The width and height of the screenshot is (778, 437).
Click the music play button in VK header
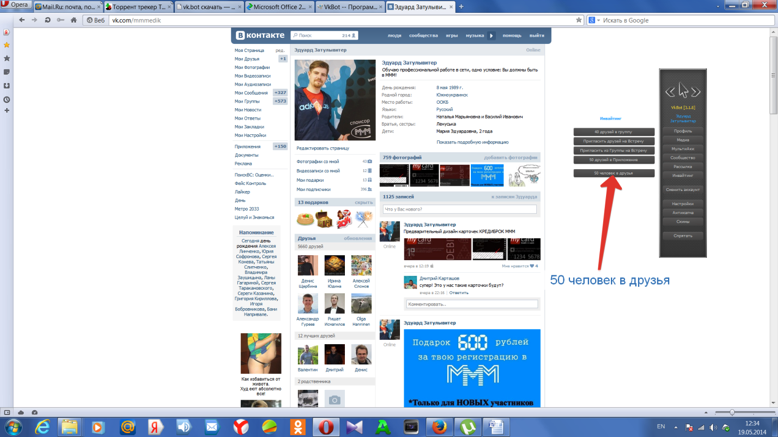(491, 35)
